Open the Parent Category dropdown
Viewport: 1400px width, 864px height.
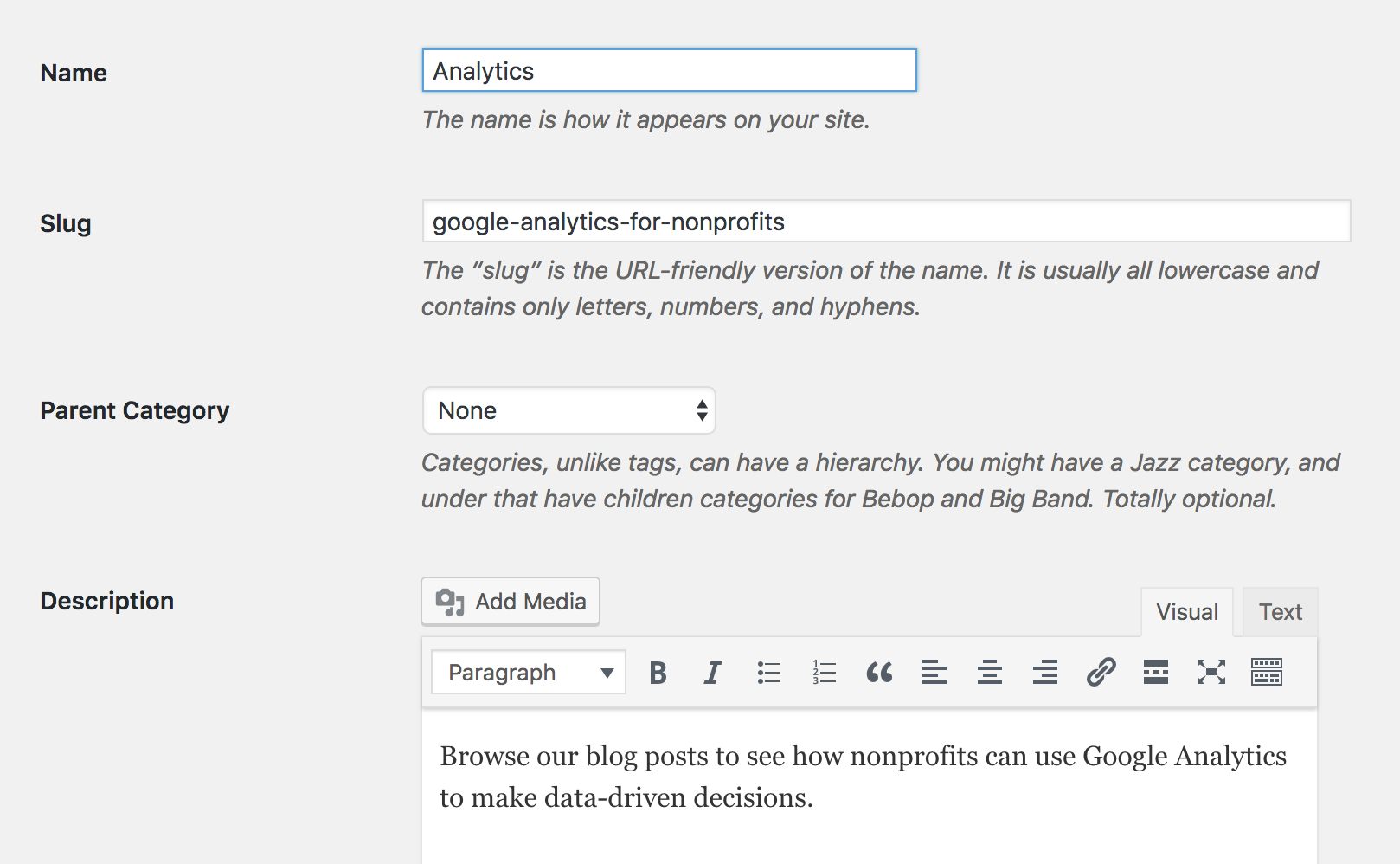pos(569,411)
